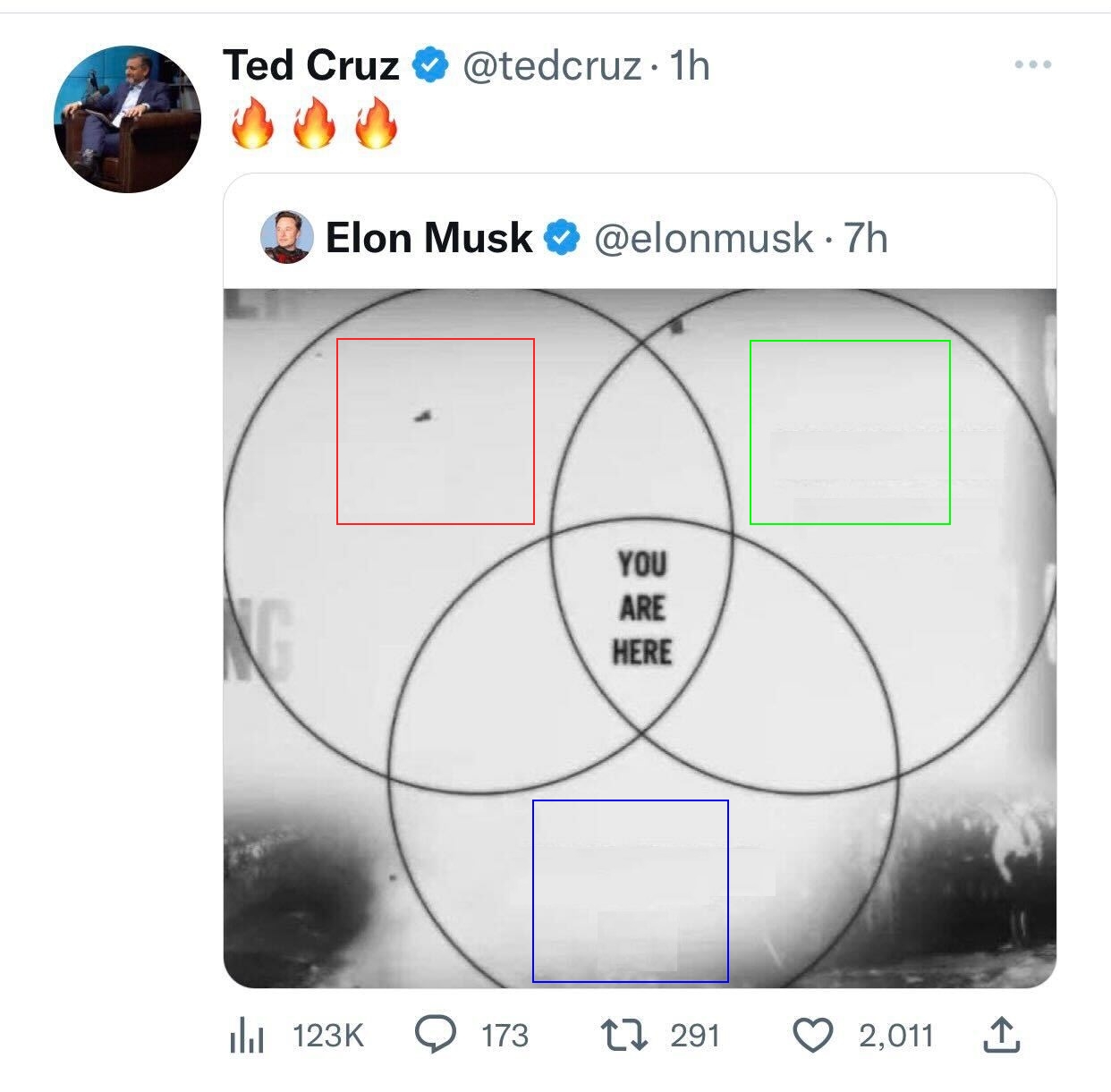Click the 2,011 likes count
The height and width of the screenshot is (1092, 1111).
coord(895,1036)
